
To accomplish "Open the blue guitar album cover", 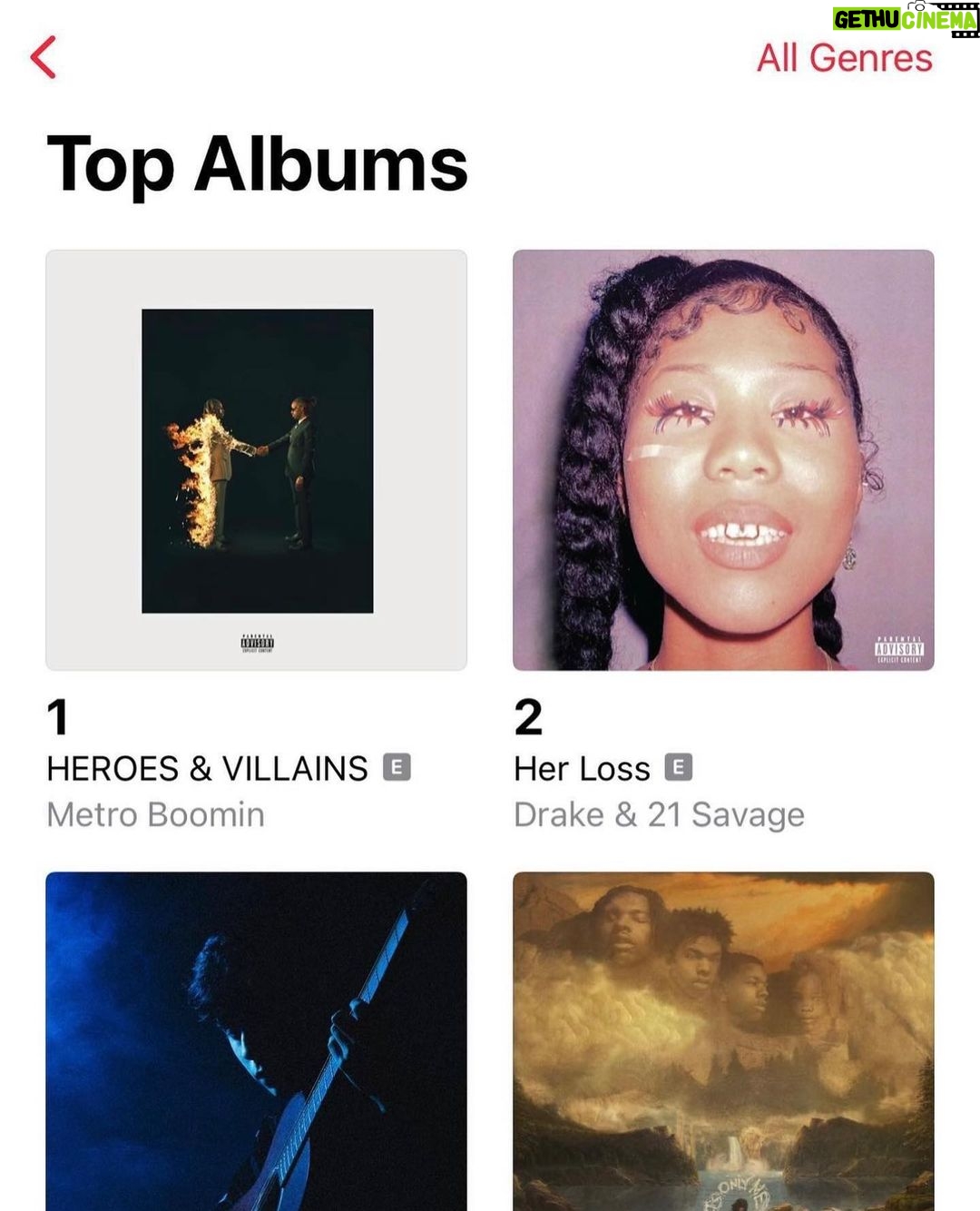I will click(257, 1041).
